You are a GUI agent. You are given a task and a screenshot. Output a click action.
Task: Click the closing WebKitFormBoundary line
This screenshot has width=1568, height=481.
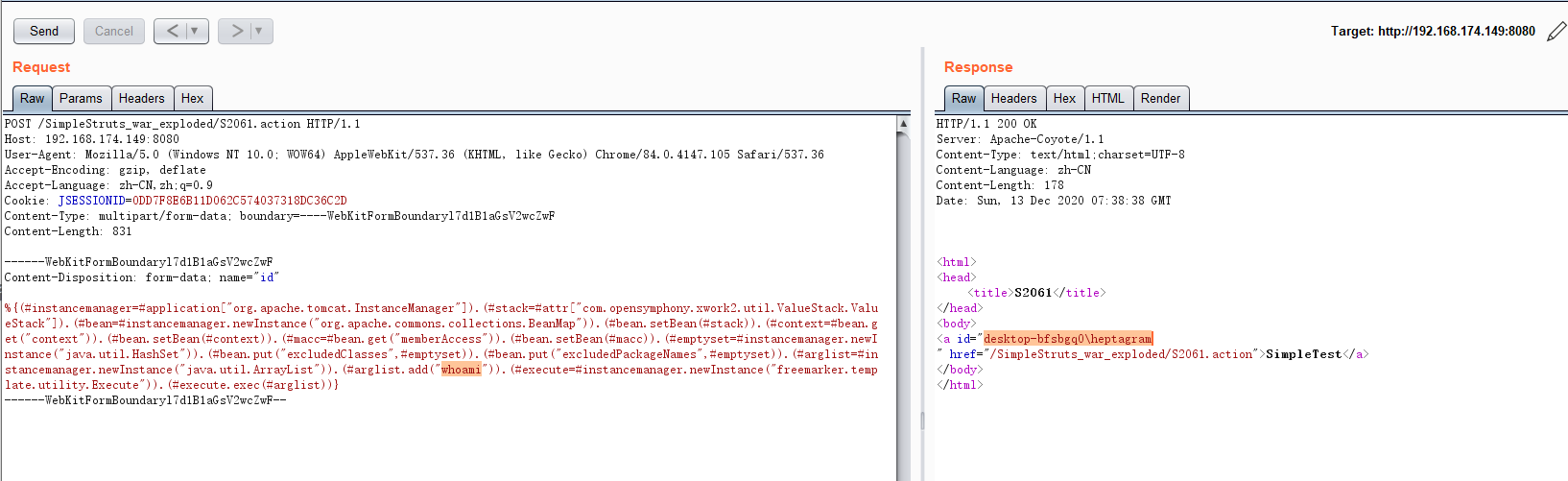point(145,400)
